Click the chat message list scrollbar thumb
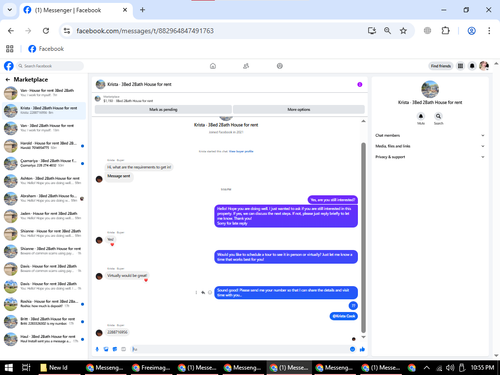Image resolution: width=500 pixels, height=375 pixels. point(363,238)
